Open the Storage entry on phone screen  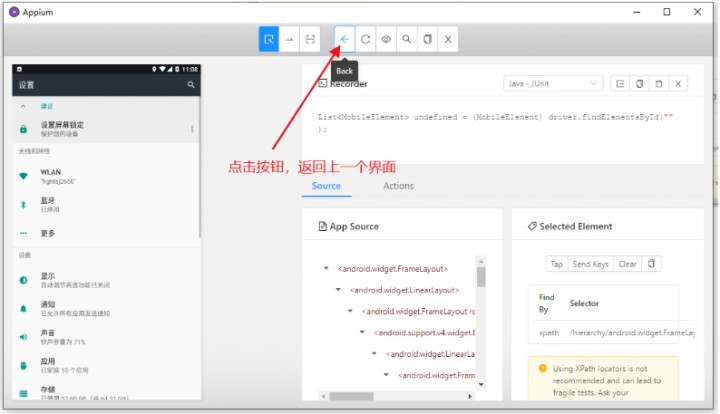[107, 391]
